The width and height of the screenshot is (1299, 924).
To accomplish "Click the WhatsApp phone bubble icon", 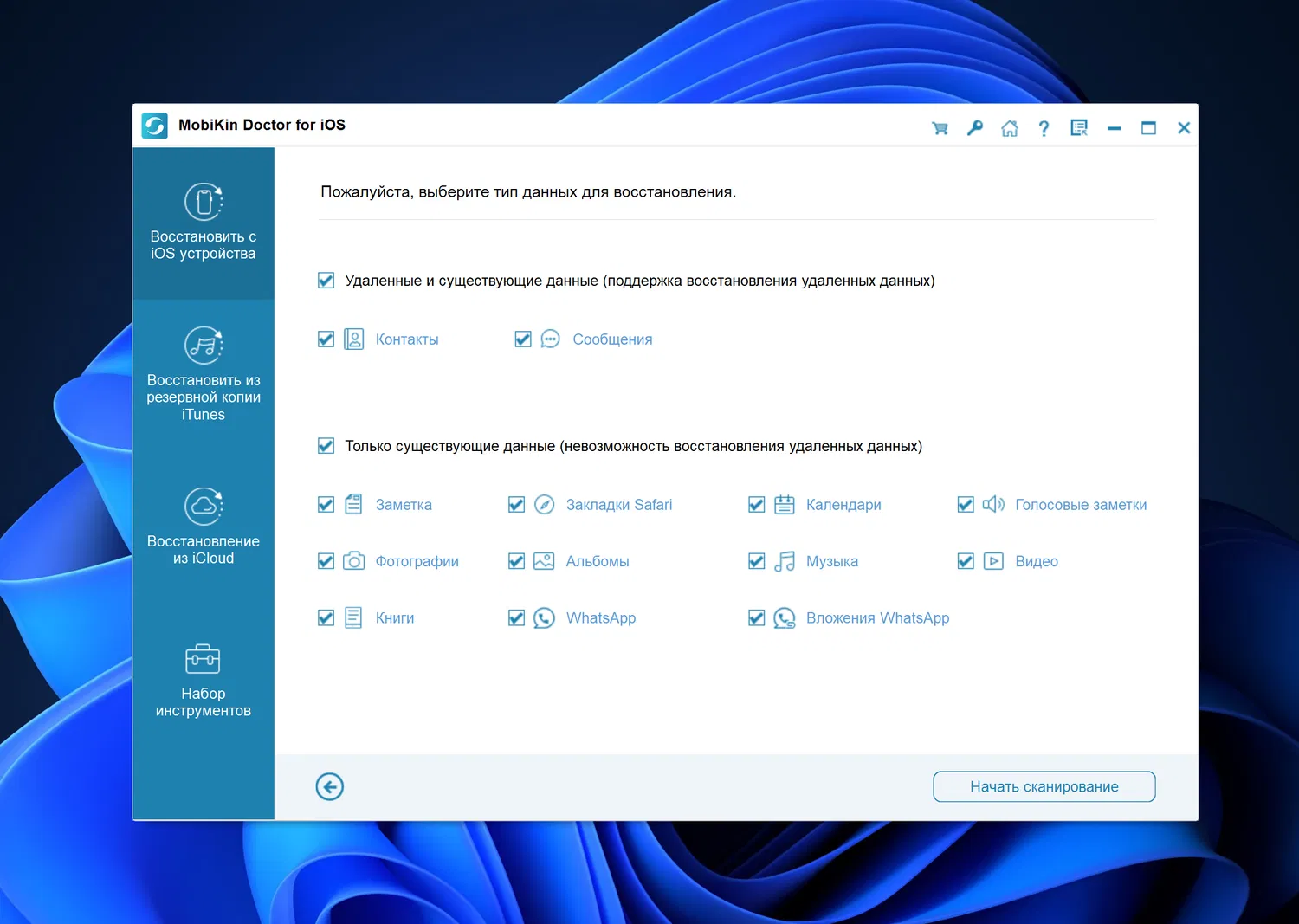I will pos(544,618).
